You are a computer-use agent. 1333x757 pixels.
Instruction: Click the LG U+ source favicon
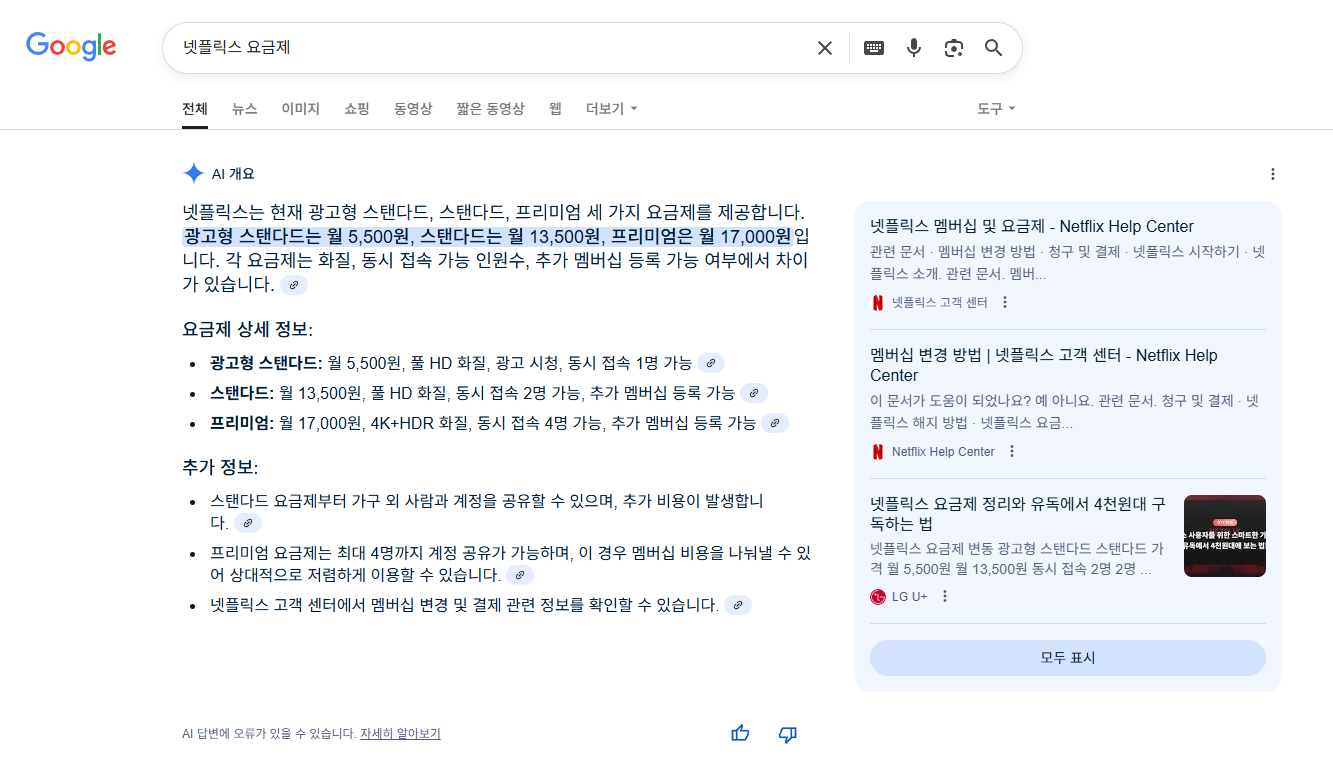[878, 597]
